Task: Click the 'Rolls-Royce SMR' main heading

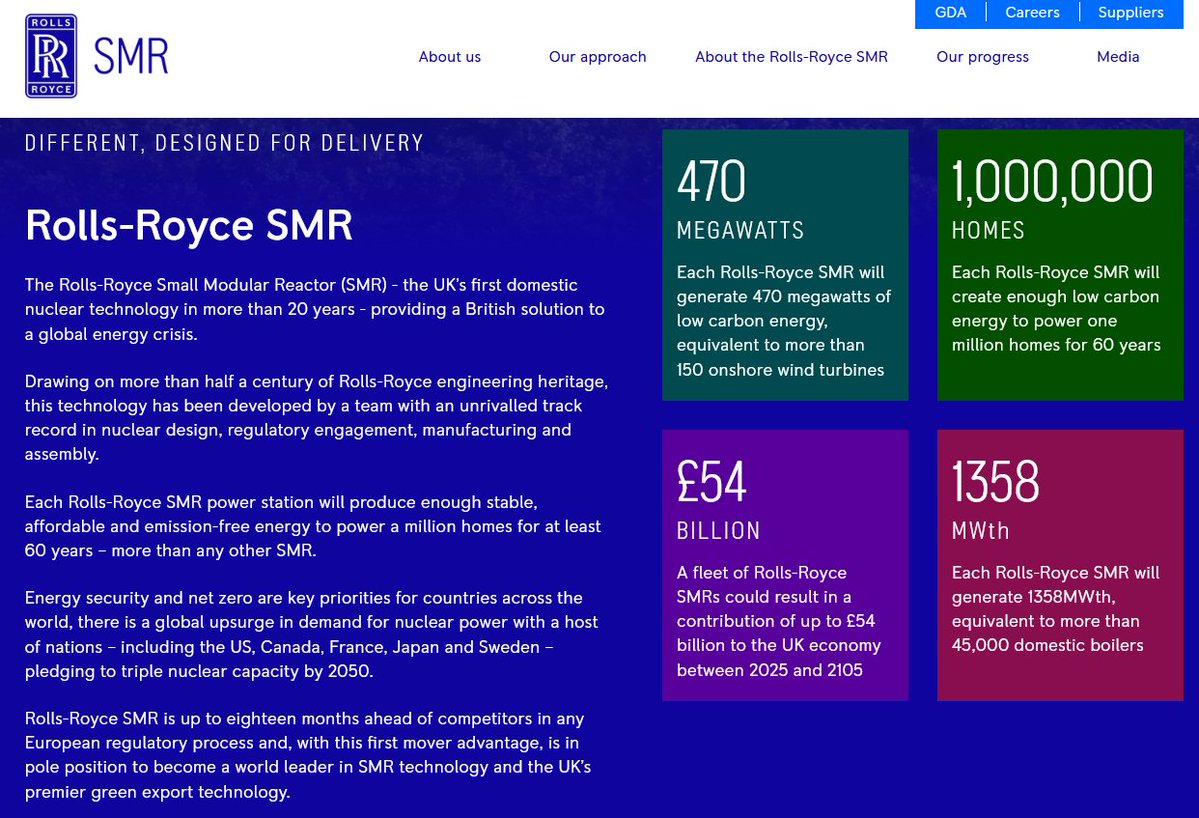Action: tap(189, 226)
